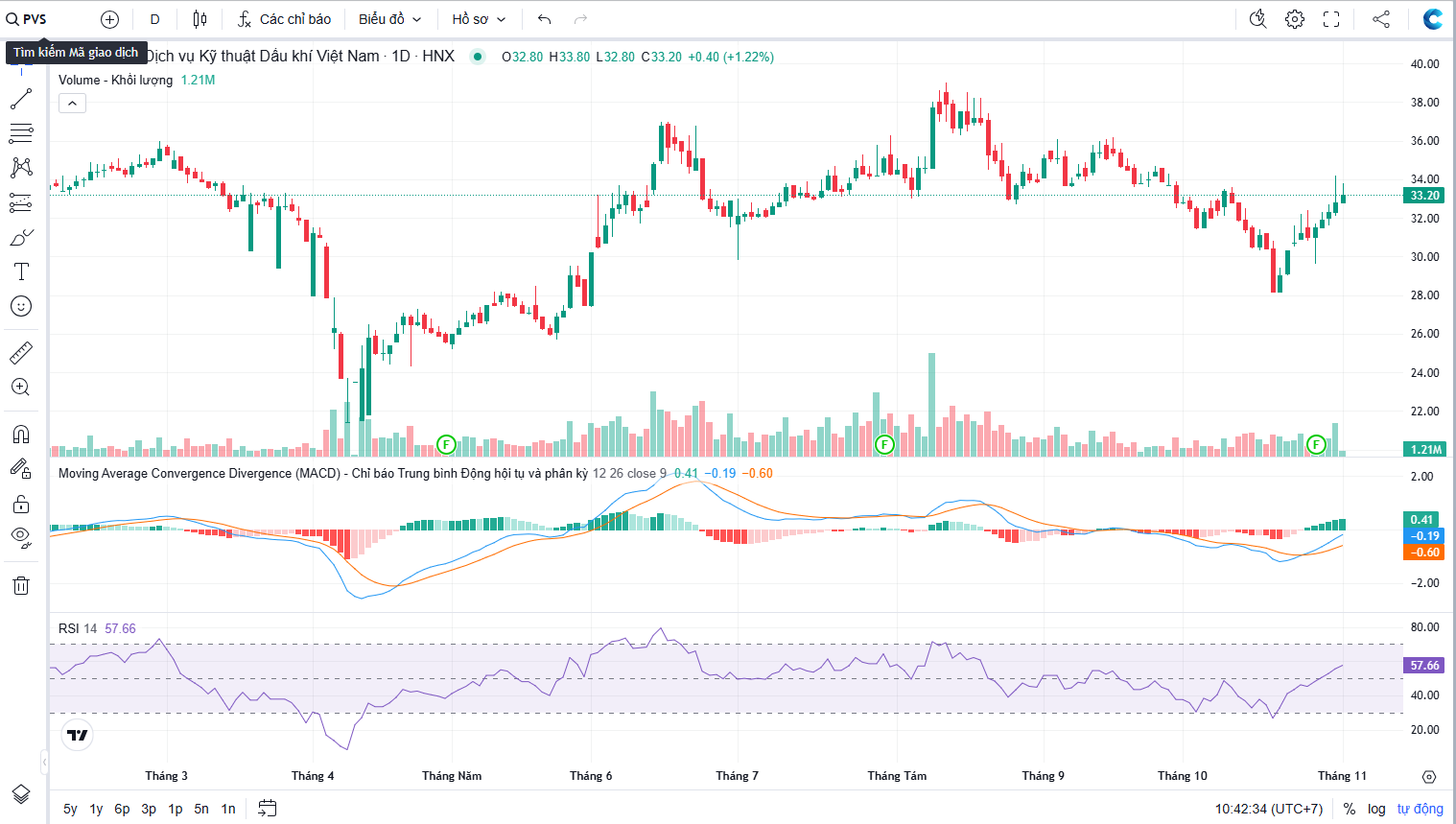Open the emoji icons tool
The image size is (1456, 824).
21,306
